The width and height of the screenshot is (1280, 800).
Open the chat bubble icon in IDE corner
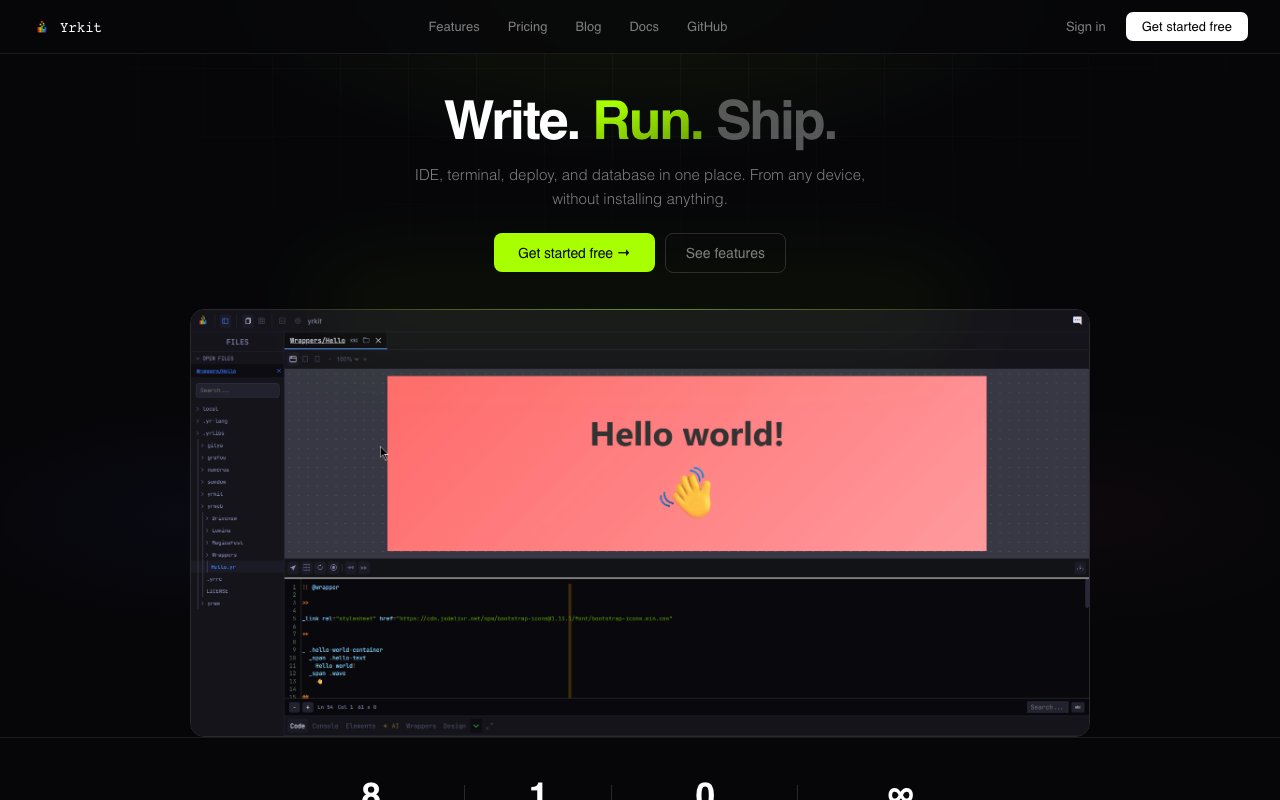coord(1077,321)
